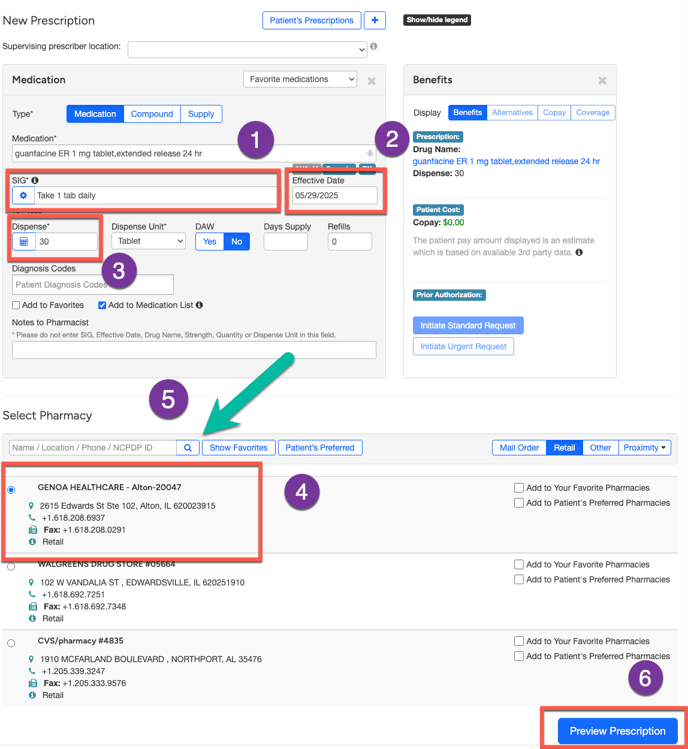The image size is (688, 749).
Task: Switch to the Compound type tab
Action: click(x=152, y=114)
